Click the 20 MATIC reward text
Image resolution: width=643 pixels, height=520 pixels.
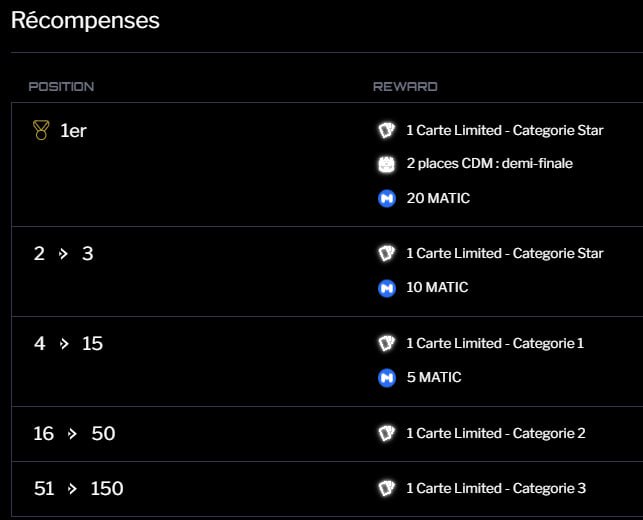click(x=438, y=198)
